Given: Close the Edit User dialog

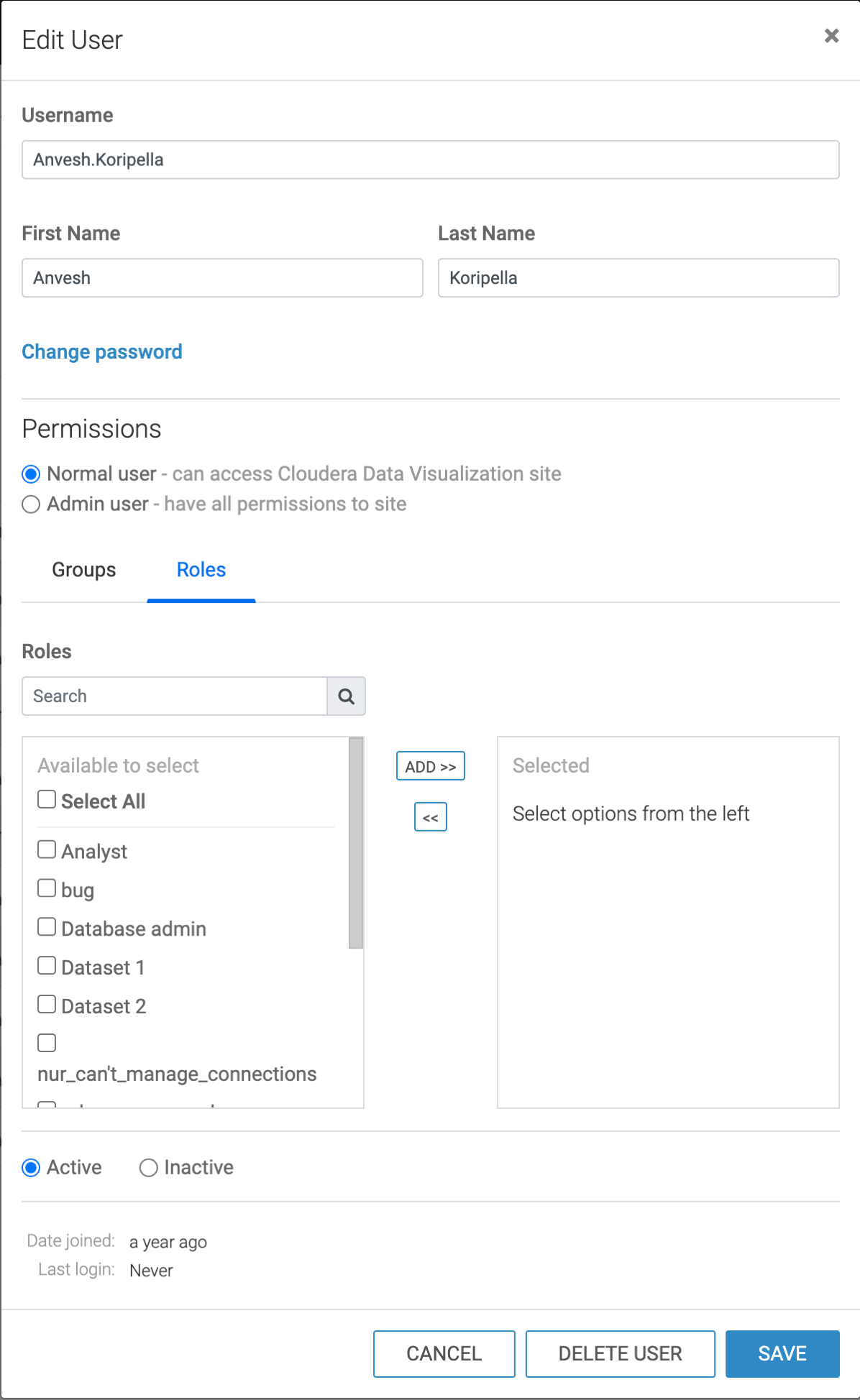Looking at the screenshot, I should [831, 36].
